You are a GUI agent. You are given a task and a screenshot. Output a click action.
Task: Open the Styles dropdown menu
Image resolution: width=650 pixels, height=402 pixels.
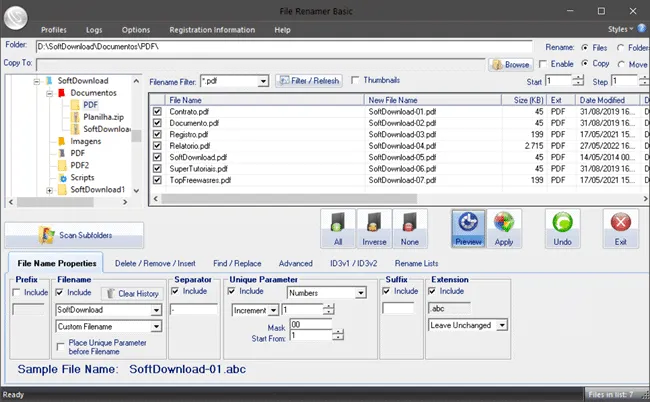[620, 29]
